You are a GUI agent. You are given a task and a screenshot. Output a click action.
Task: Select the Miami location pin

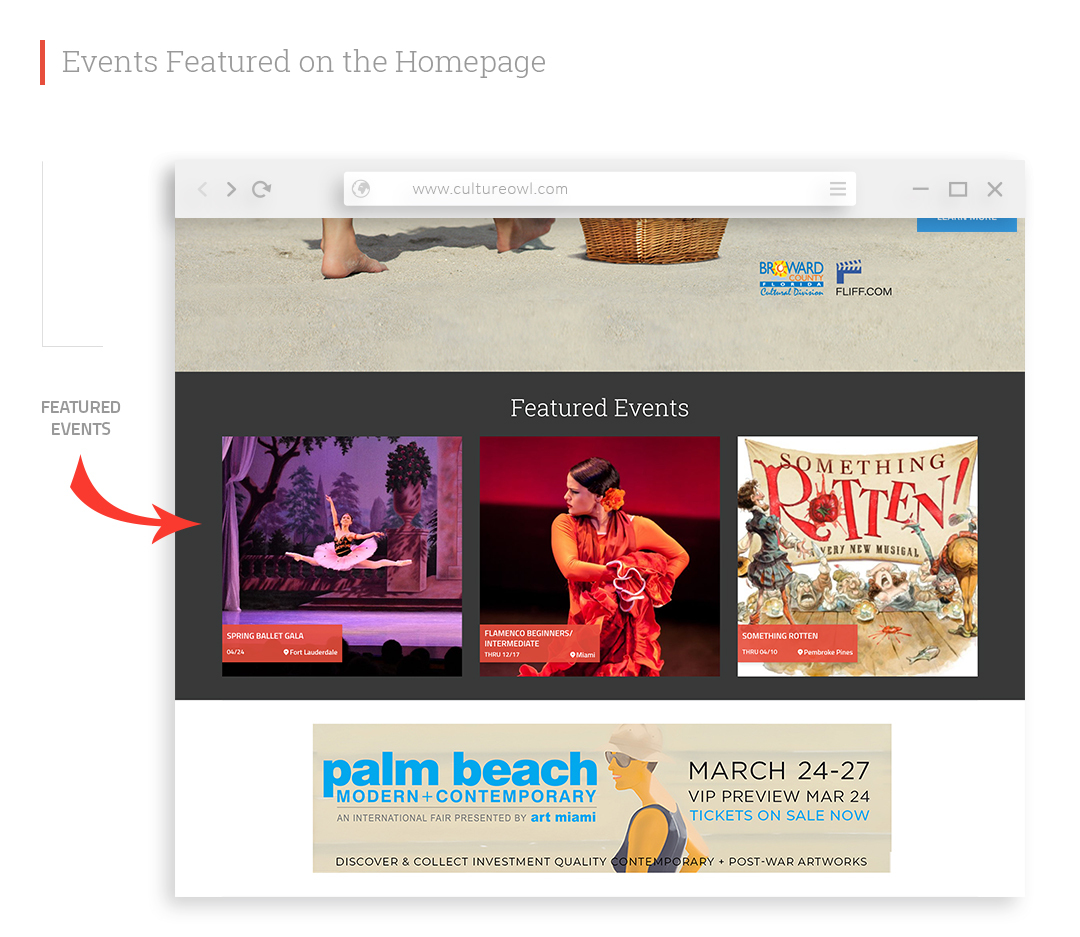click(573, 656)
